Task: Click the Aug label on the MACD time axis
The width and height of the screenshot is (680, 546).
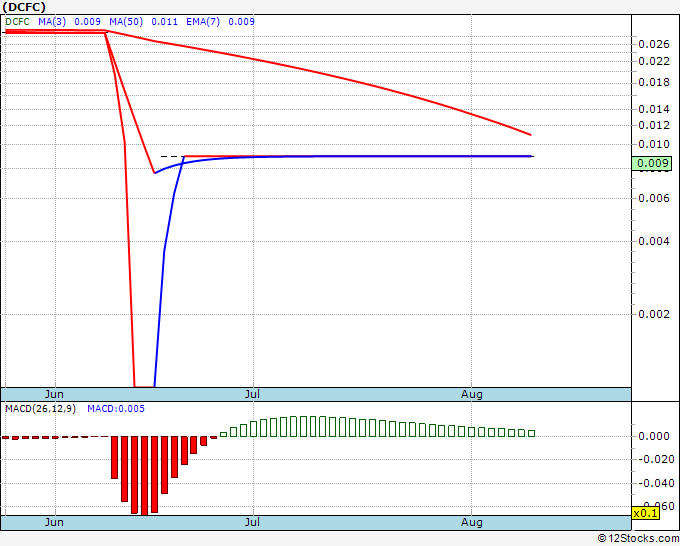Action: click(x=471, y=522)
